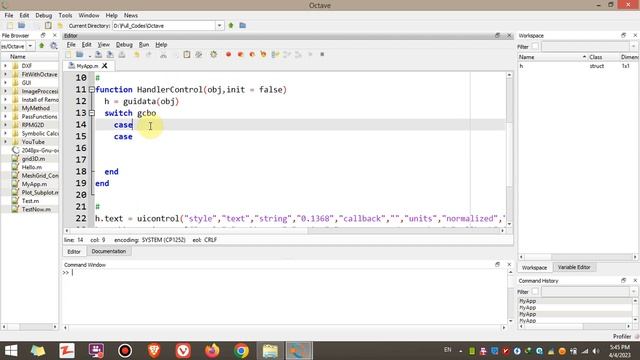This screenshot has width=640, height=360.
Task: Click the Next Breakpoint editor icon
Action: 240,54
